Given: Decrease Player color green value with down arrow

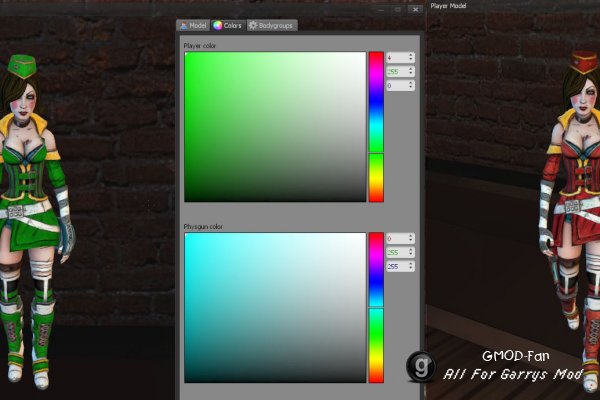Looking at the screenshot, I should click(x=411, y=74).
